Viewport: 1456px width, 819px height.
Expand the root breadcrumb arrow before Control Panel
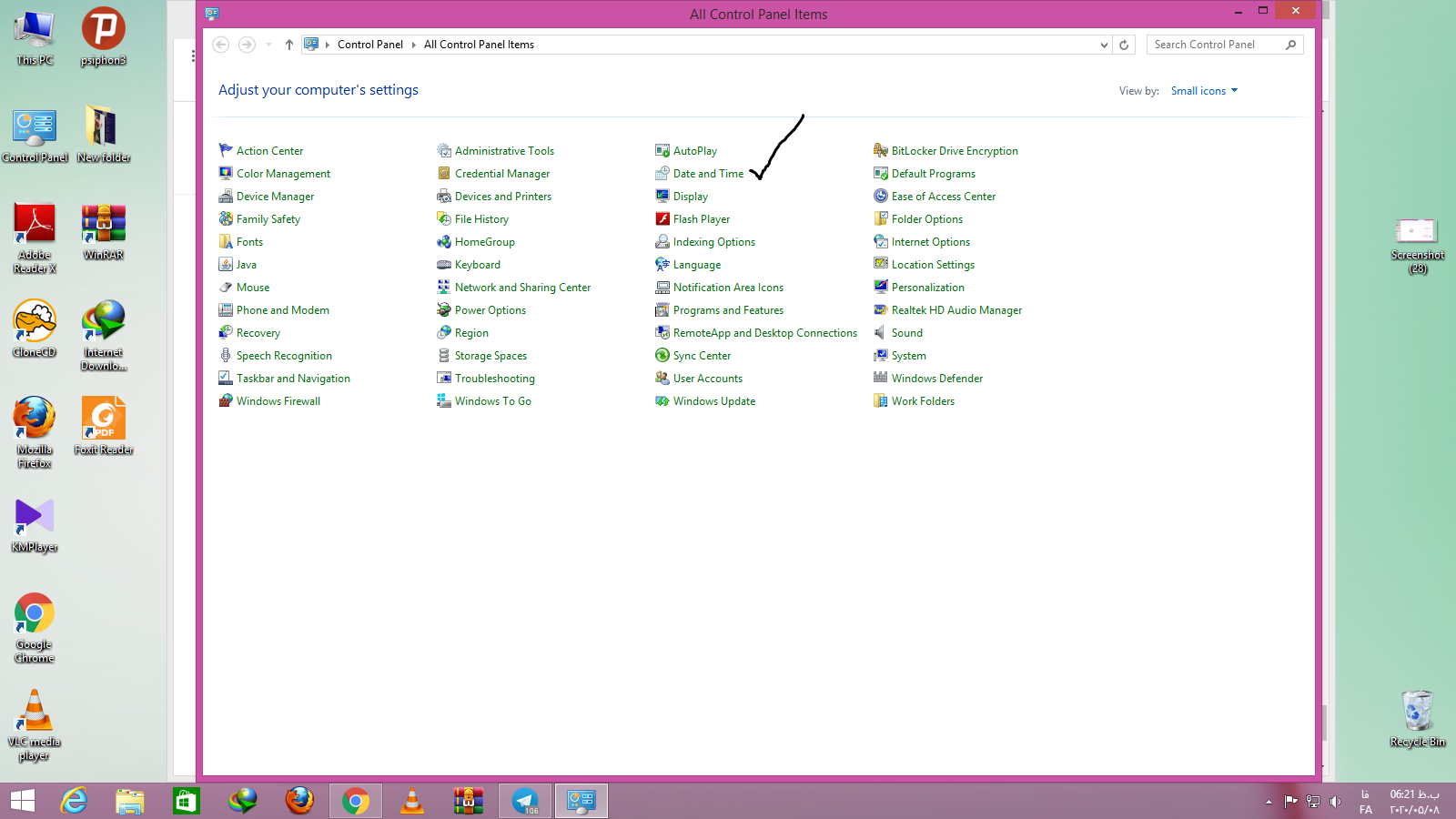328,45
